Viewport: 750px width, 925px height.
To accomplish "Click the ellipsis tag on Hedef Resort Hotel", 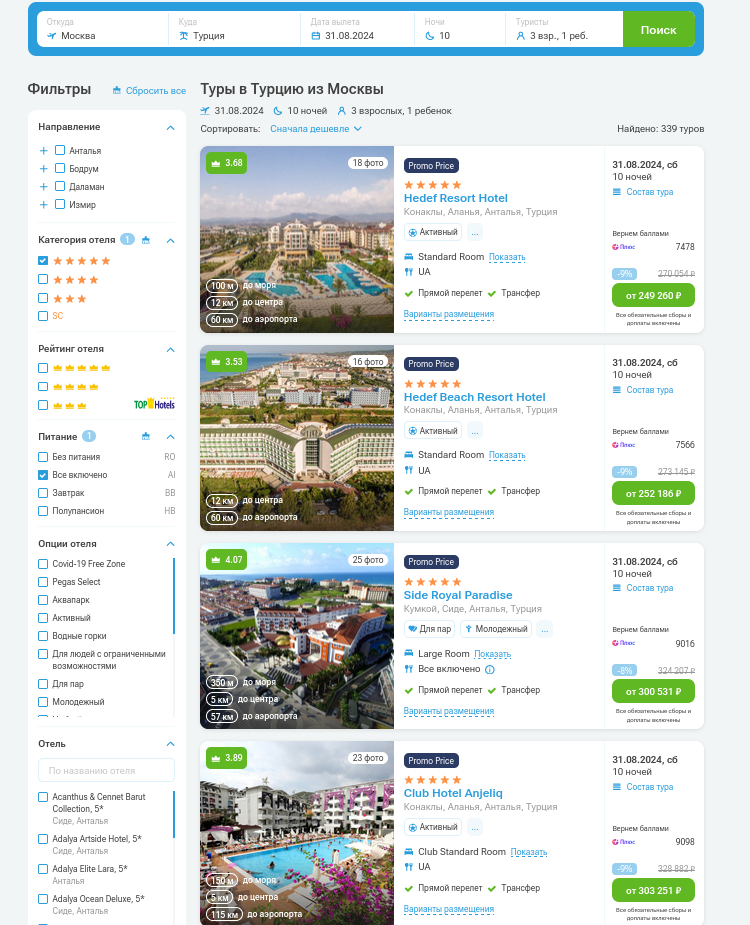I will [474, 232].
